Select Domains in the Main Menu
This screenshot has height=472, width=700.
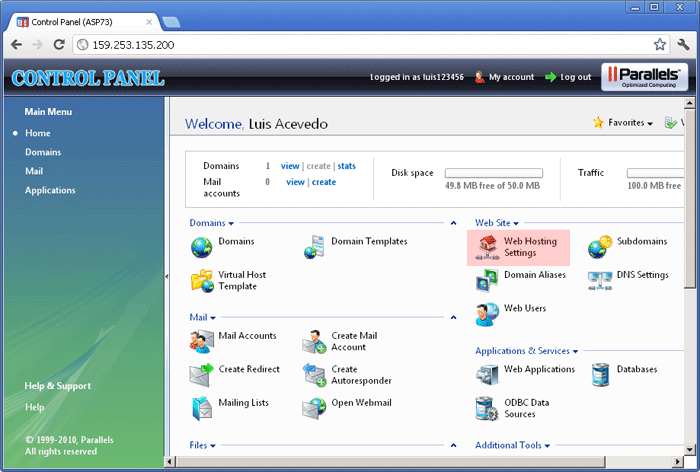click(43, 152)
